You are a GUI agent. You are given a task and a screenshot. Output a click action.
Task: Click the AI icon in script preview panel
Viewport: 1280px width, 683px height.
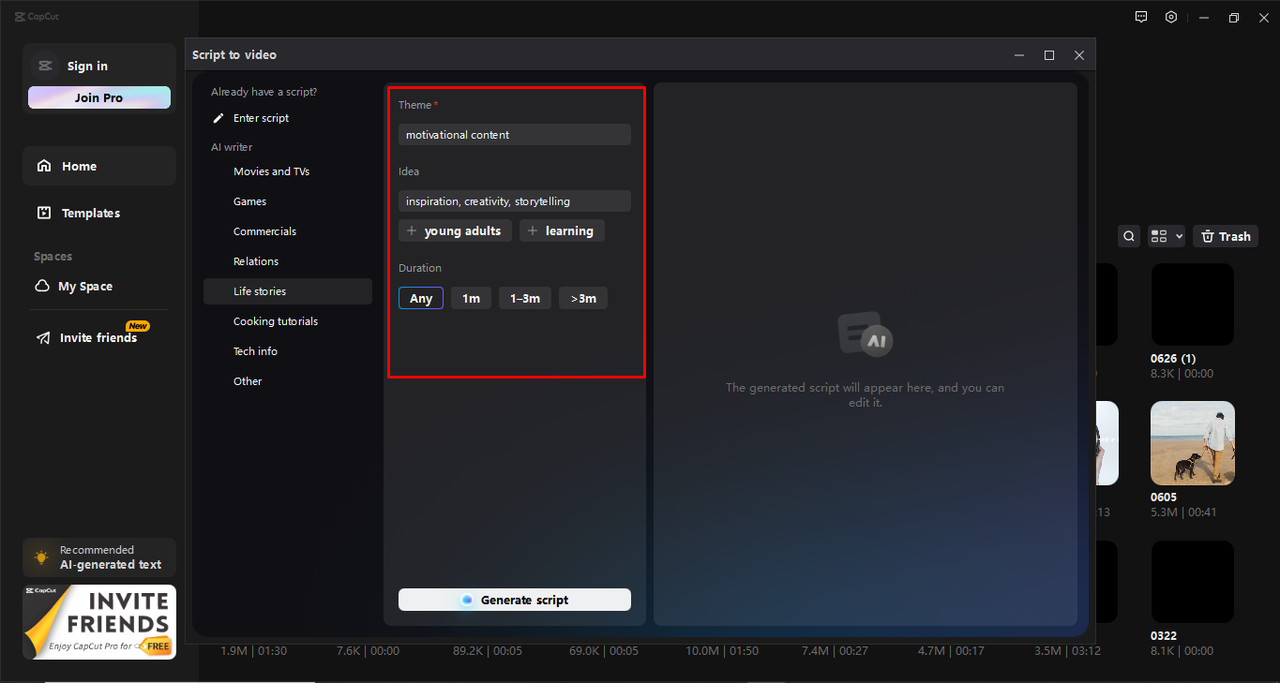click(x=865, y=334)
